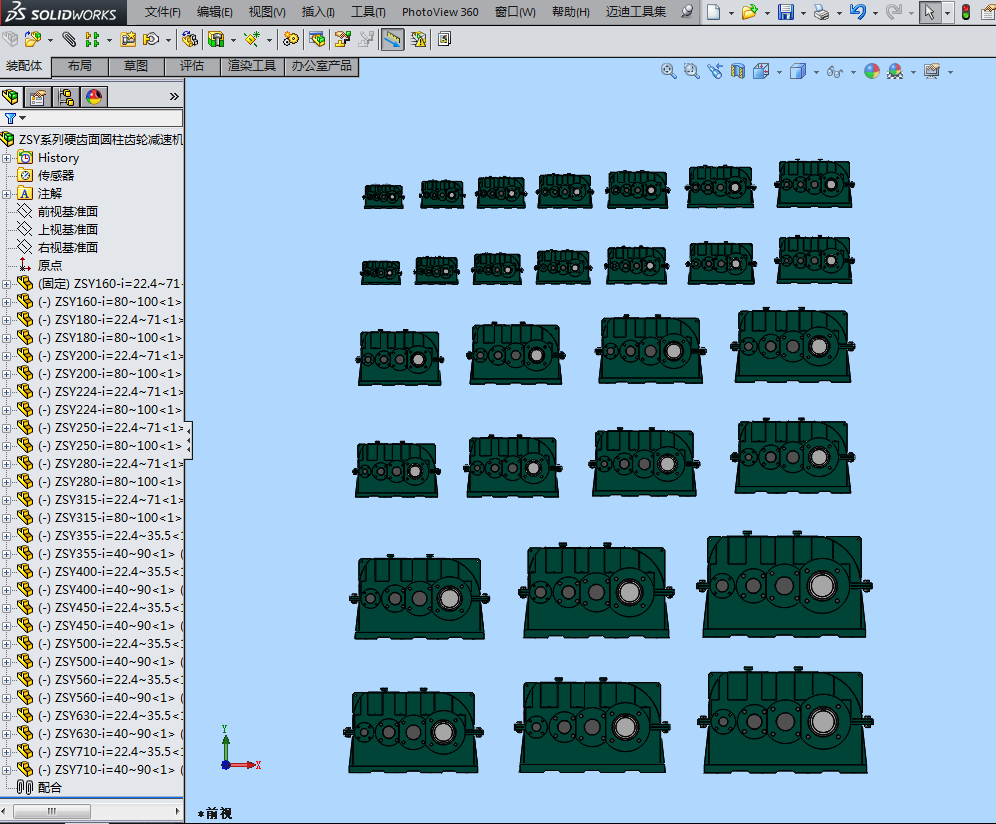
Task: Click the Bill of Materials icon
Action: pyautogui.click(x=317, y=39)
